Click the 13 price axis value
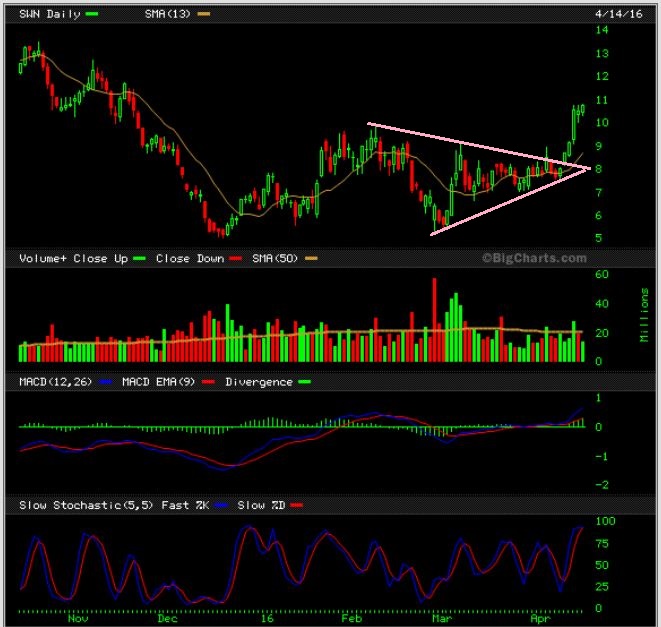The width and height of the screenshot is (661, 627). [x=602, y=54]
